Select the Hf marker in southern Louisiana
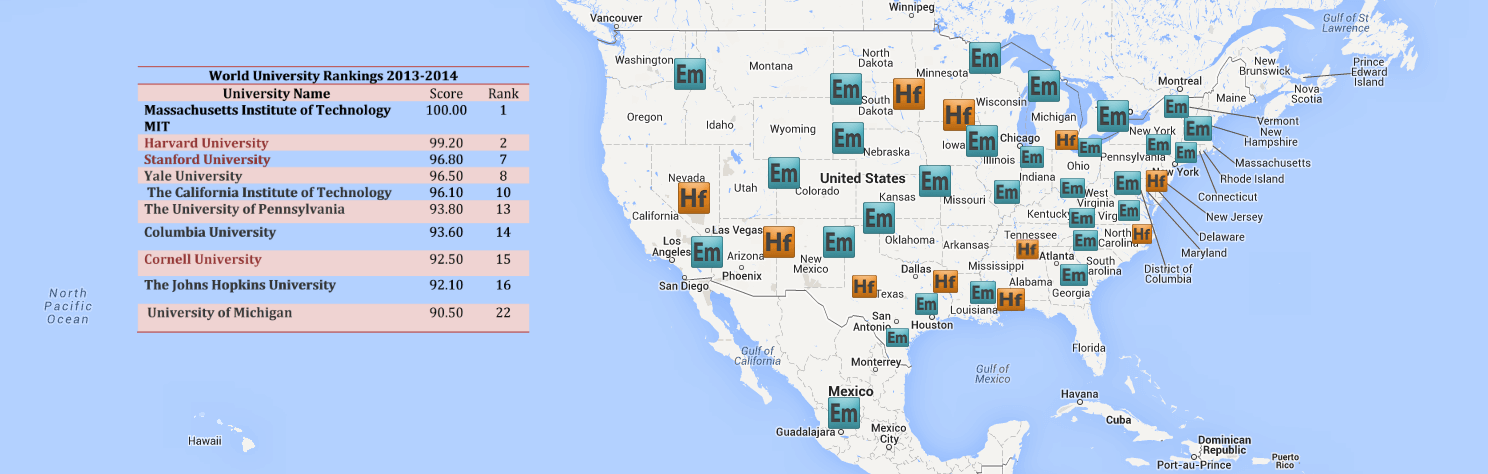This screenshot has width=1488, height=474. click(x=1011, y=299)
